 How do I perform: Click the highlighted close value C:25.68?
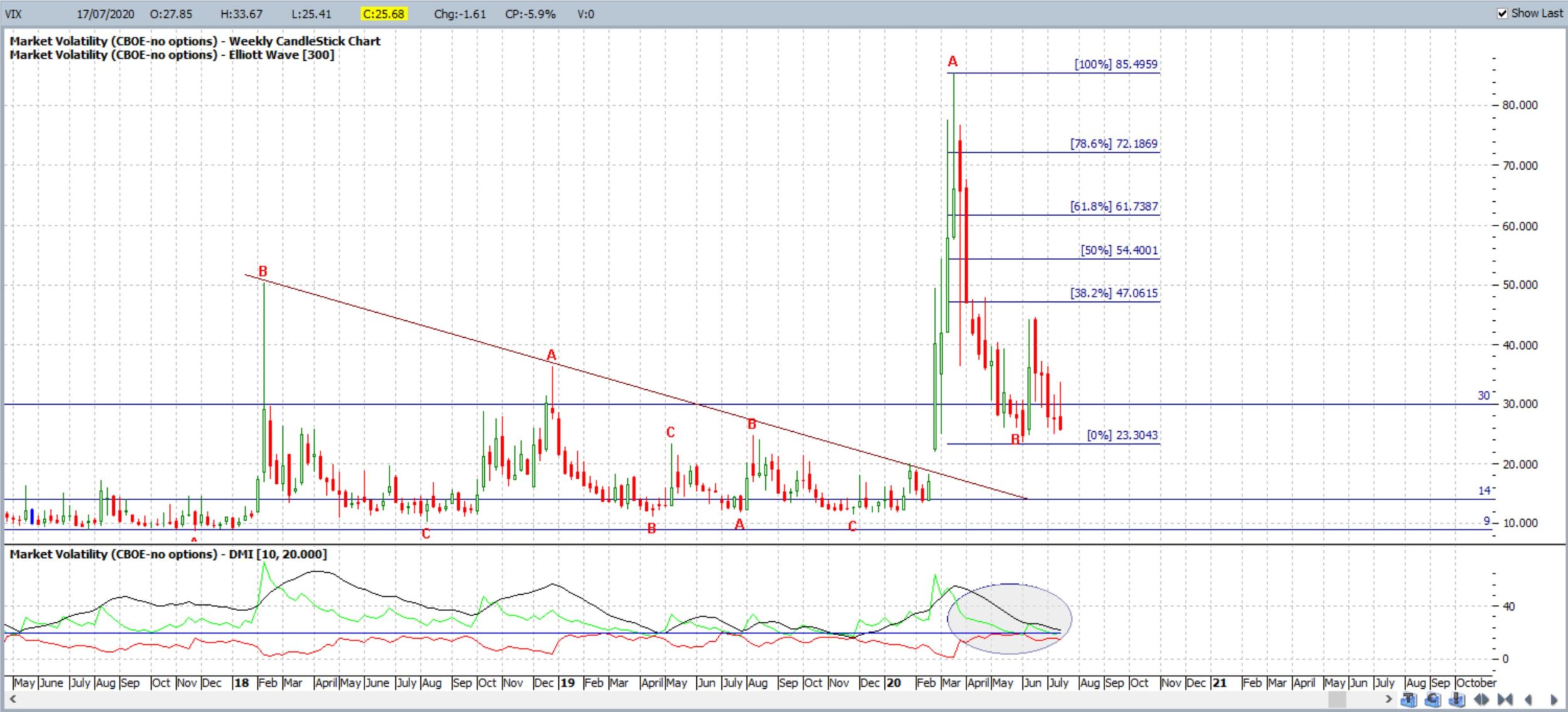tap(384, 14)
